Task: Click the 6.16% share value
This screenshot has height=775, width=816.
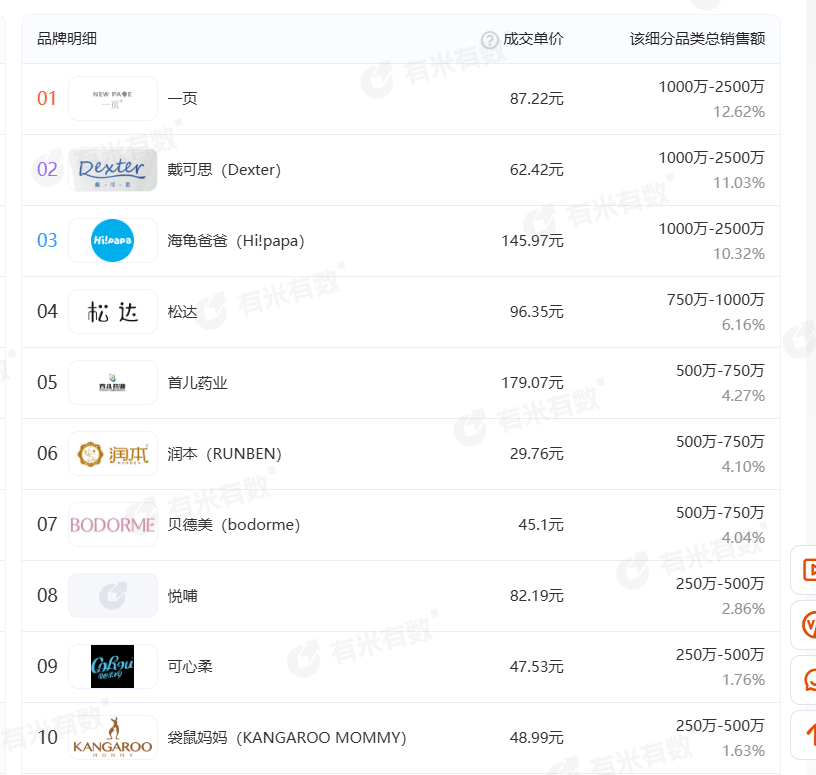Action: pyautogui.click(x=743, y=325)
